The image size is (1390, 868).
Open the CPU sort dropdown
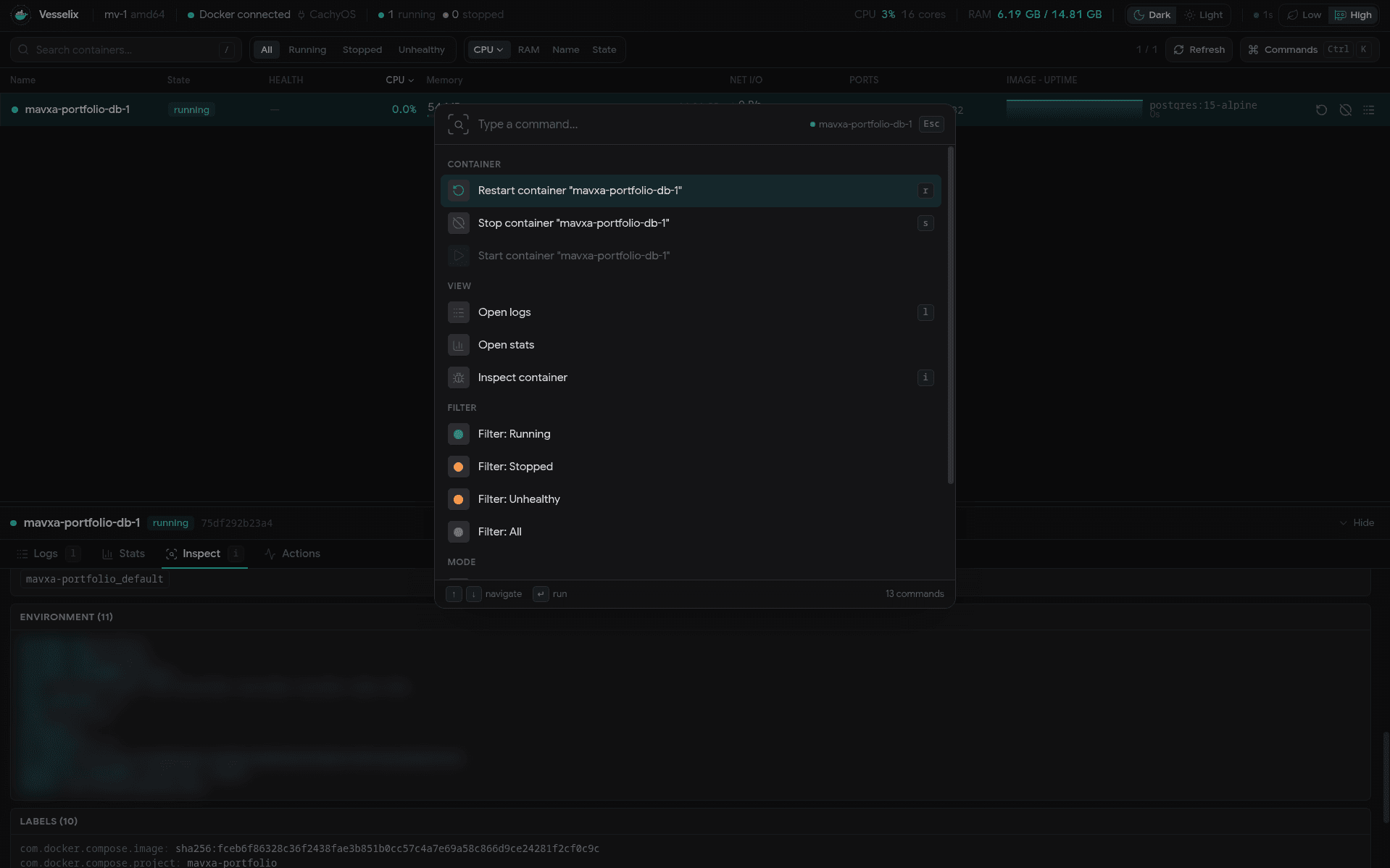coord(488,50)
